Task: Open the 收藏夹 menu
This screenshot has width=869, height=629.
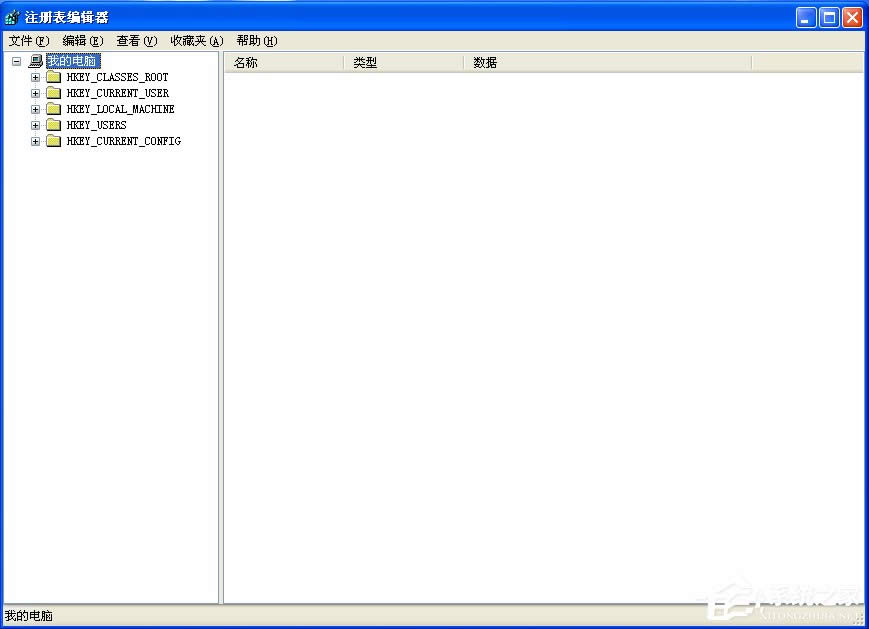Action: coord(195,41)
